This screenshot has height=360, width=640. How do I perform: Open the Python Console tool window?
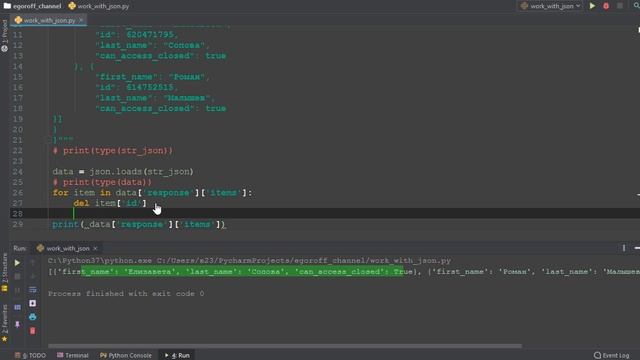[x=126, y=356]
